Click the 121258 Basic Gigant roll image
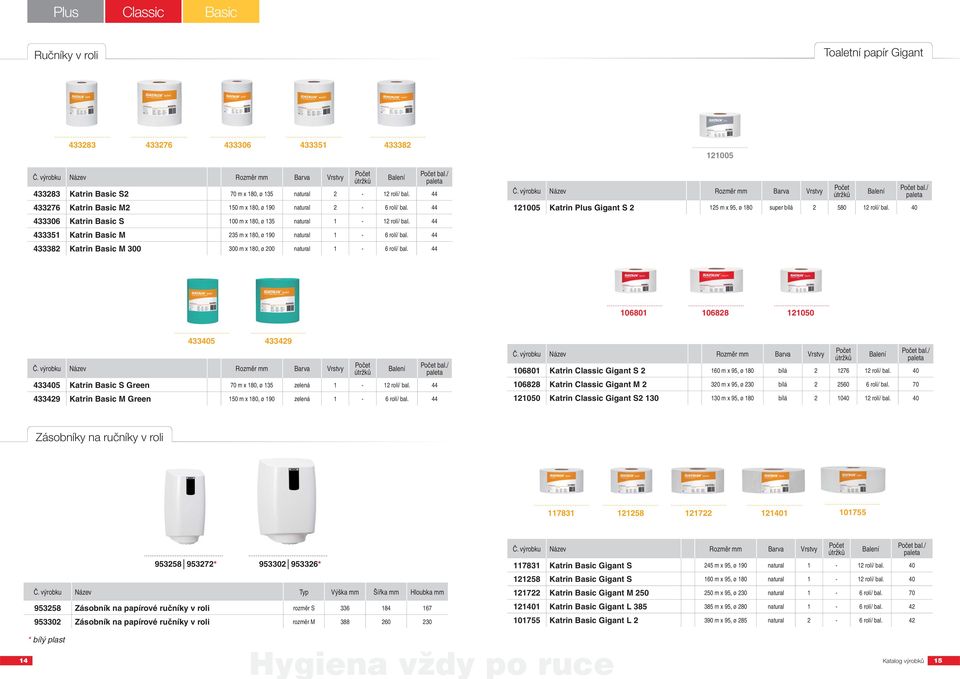The image size is (960, 679). coord(631,481)
